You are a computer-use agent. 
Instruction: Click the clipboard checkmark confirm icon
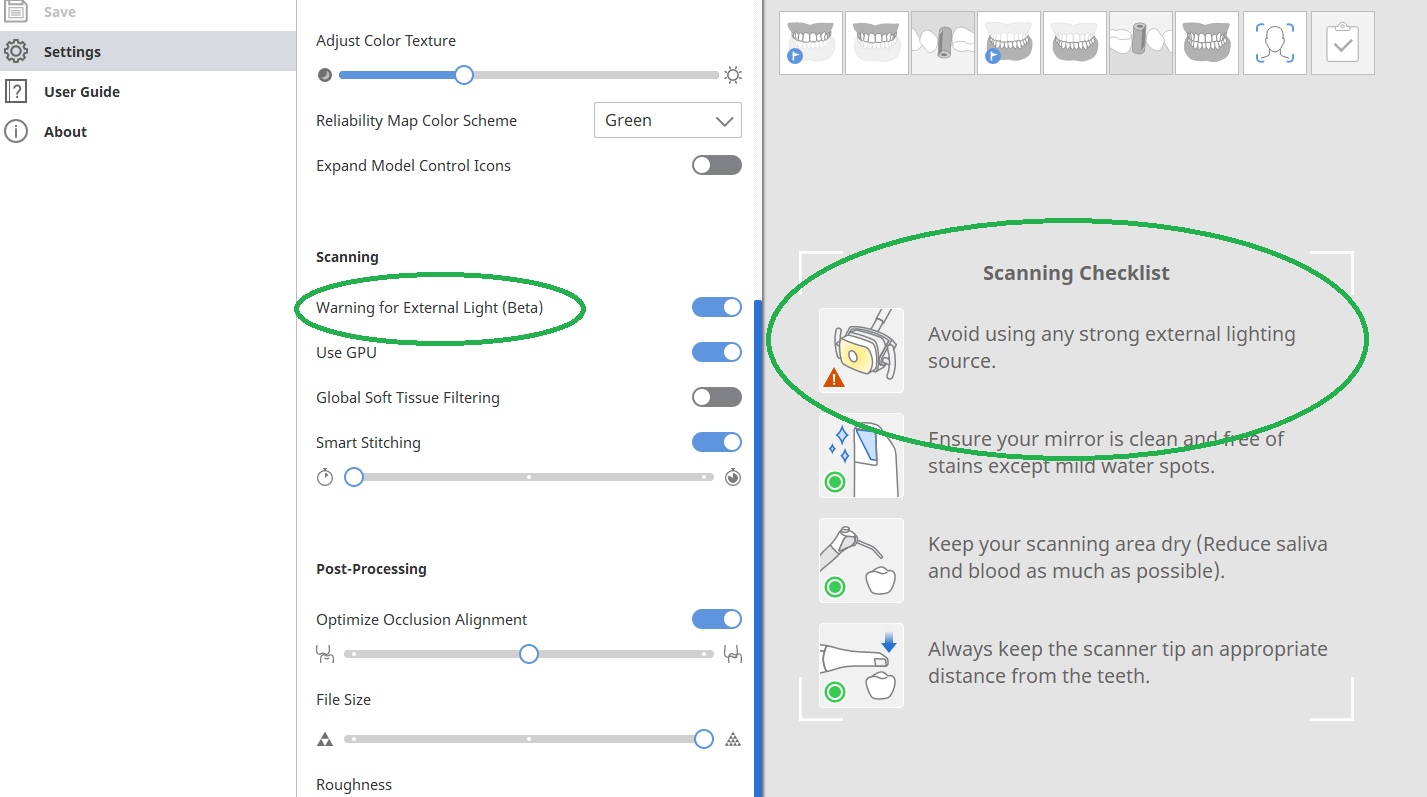[1342, 43]
